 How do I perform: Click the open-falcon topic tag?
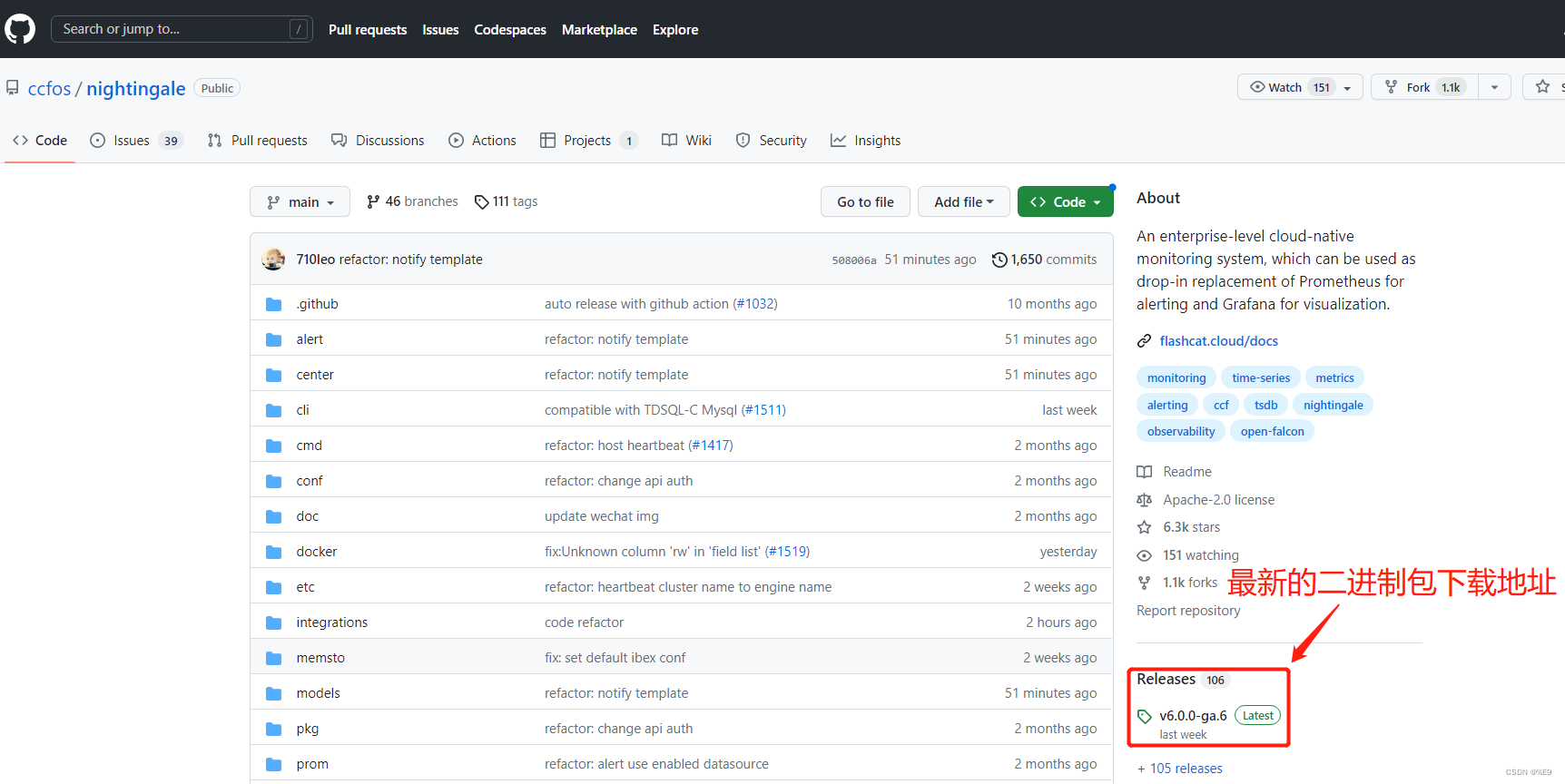click(x=1272, y=432)
